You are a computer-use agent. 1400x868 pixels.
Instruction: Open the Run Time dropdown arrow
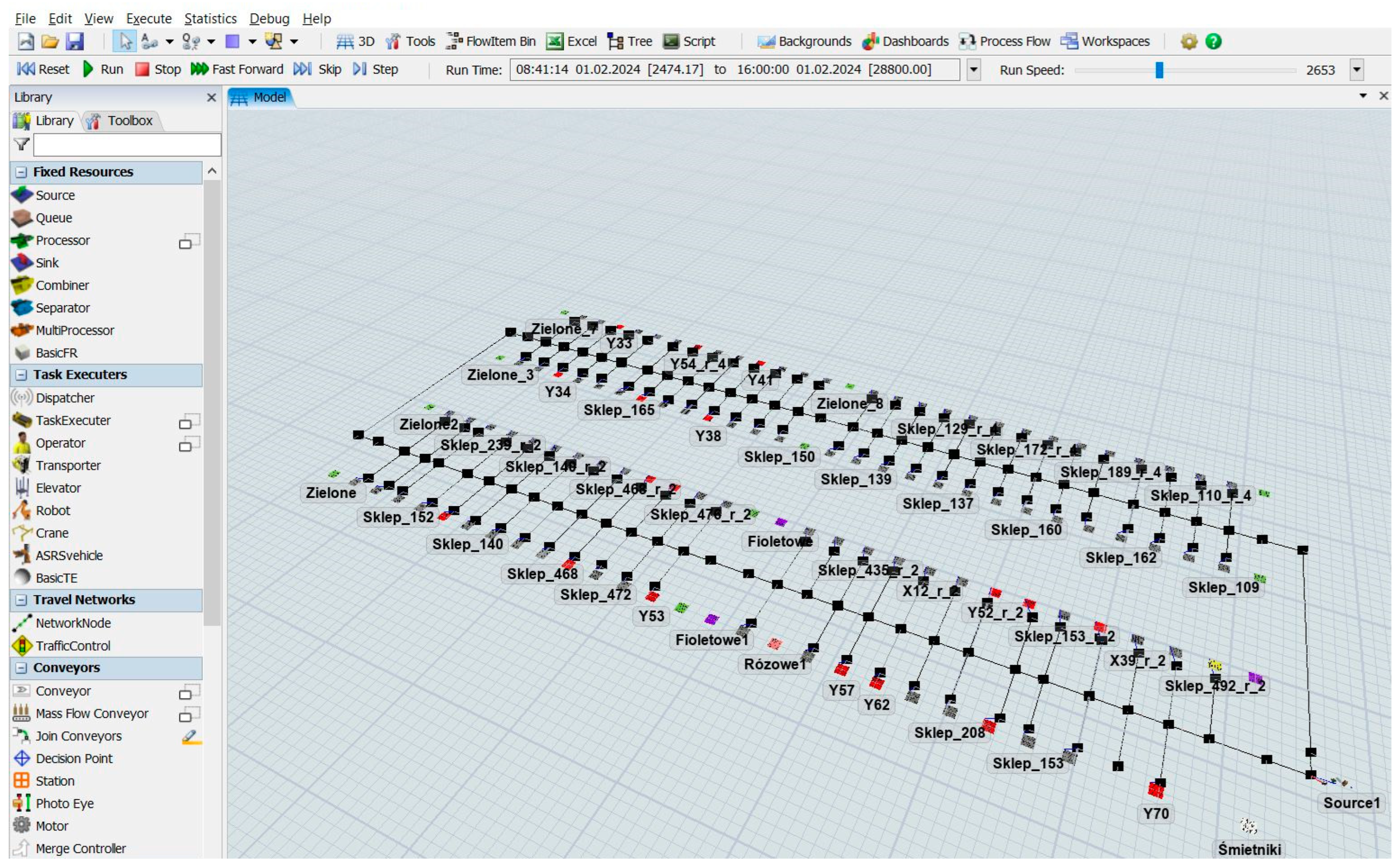pos(974,70)
